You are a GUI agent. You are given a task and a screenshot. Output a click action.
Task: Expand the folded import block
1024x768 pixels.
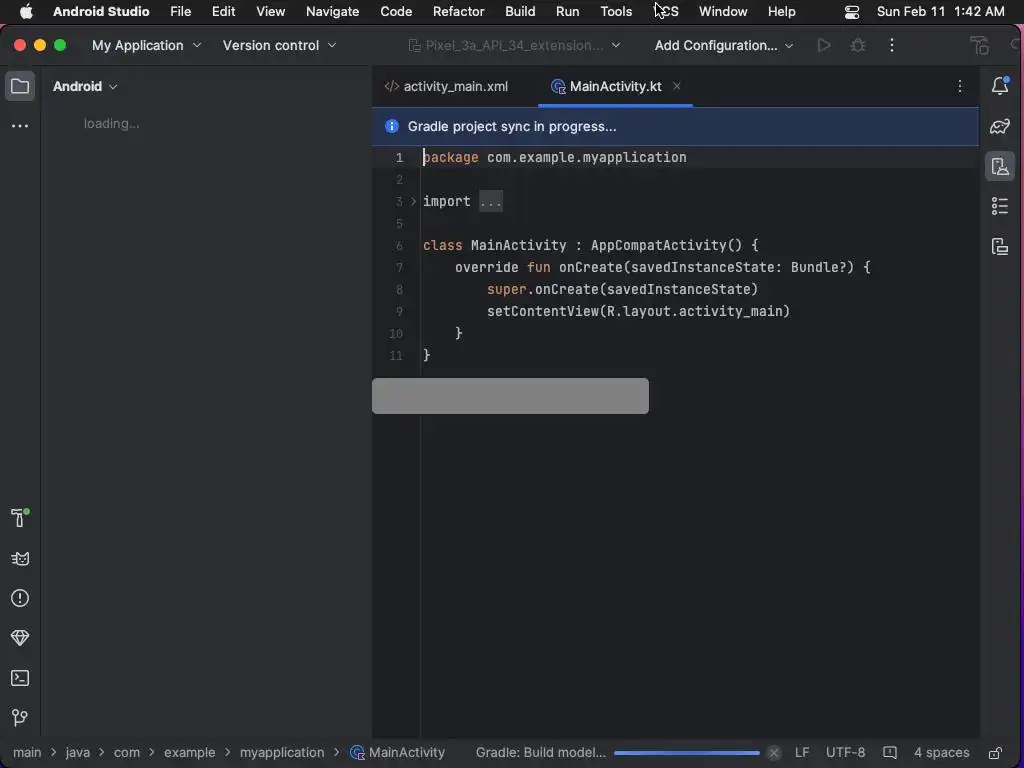point(413,201)
